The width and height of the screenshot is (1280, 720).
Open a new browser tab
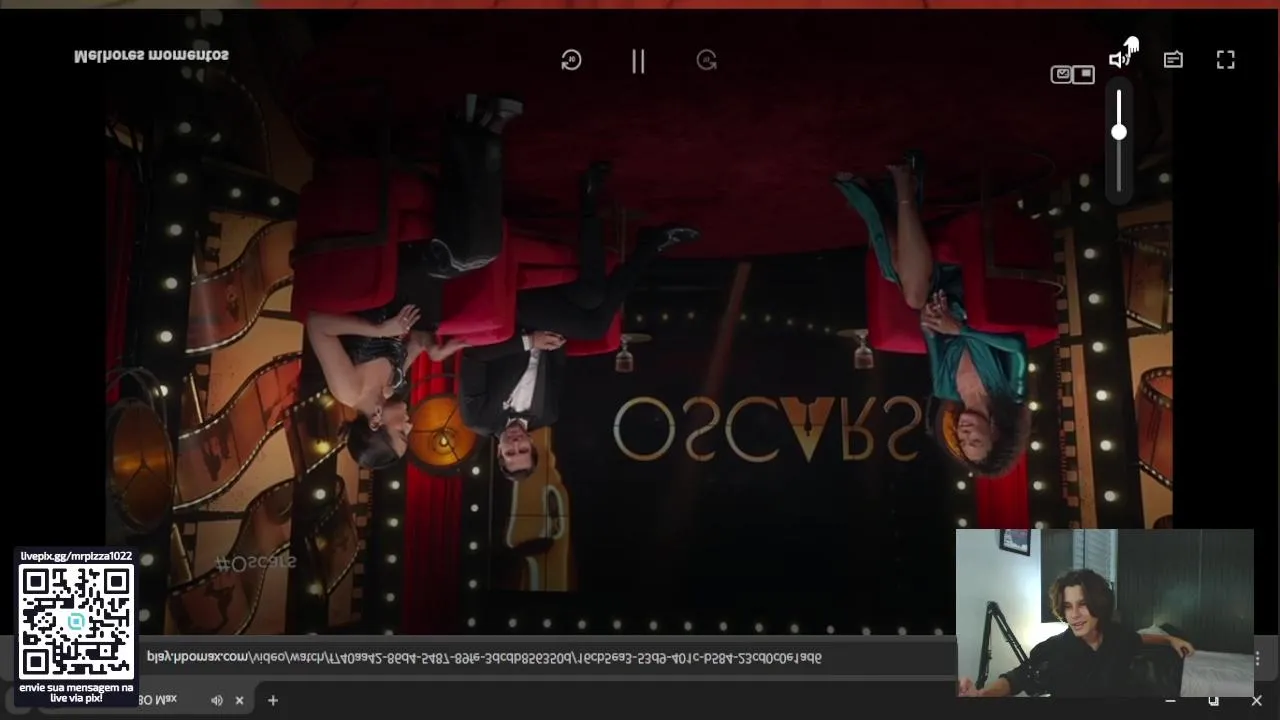tap(272, 700)
